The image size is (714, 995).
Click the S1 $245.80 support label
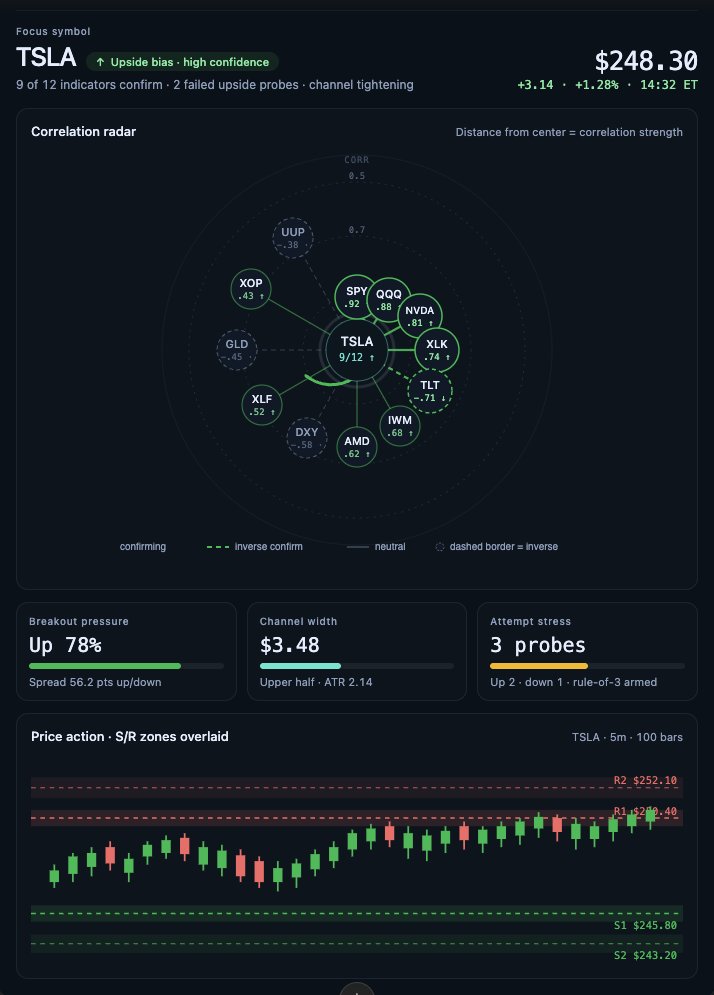[x=645, y=925]
